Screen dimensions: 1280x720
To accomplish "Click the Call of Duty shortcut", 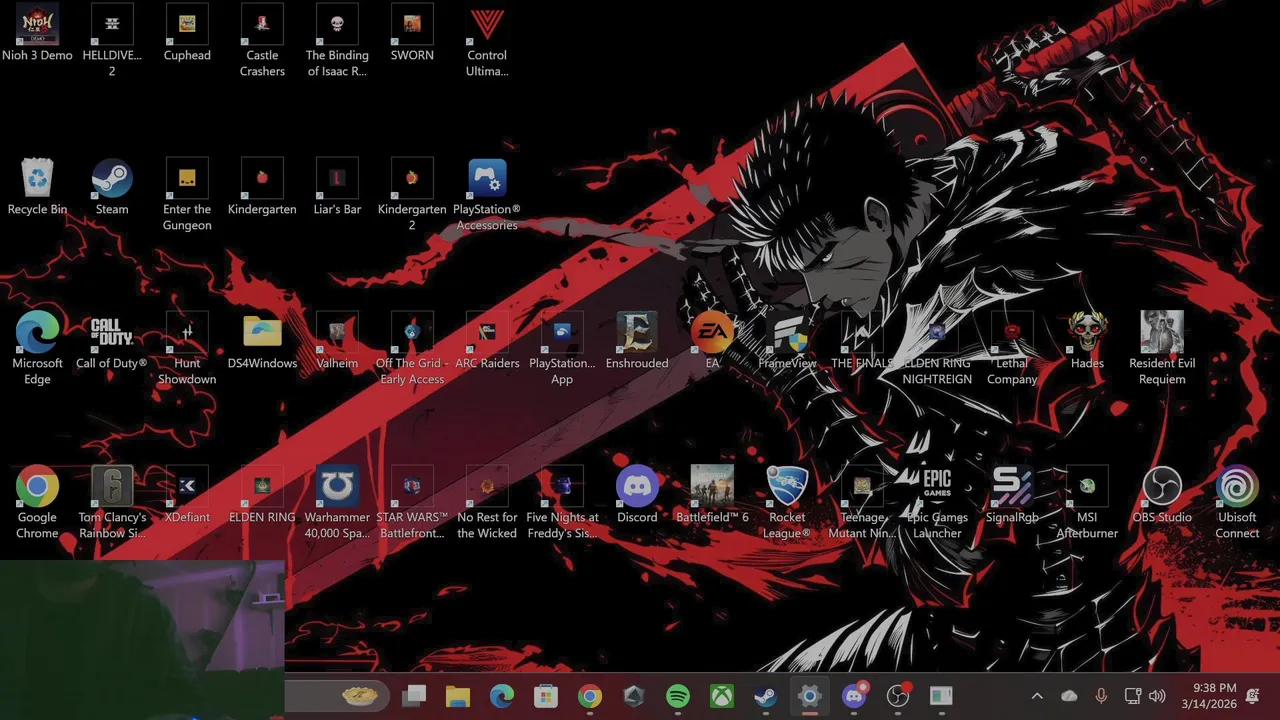I will [112, 341].
